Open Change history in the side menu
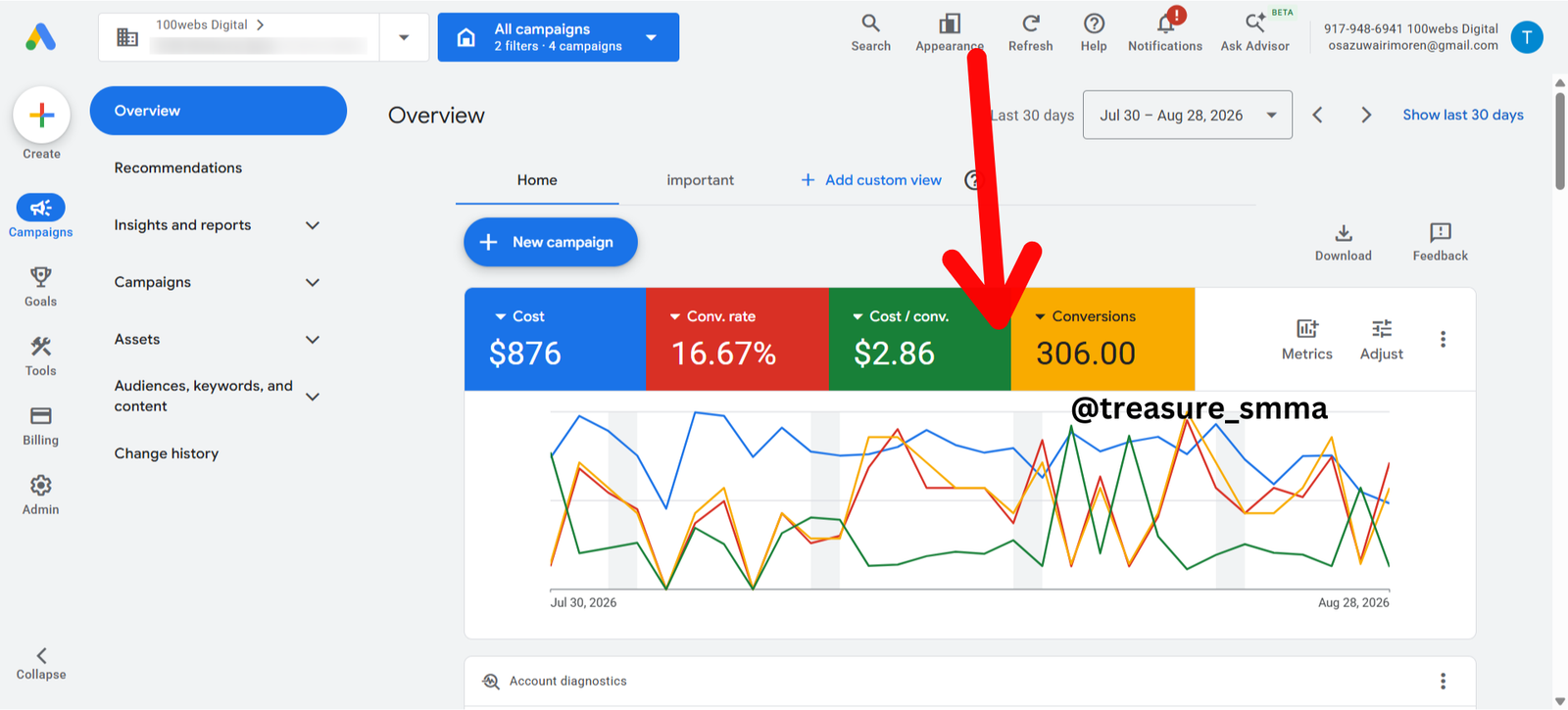 pyautogui.click(x=167, y=453)
